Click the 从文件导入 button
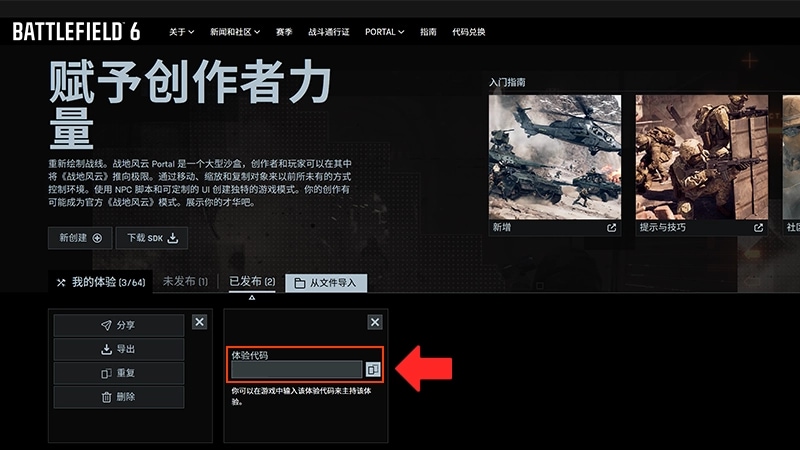 click(326, 283)
